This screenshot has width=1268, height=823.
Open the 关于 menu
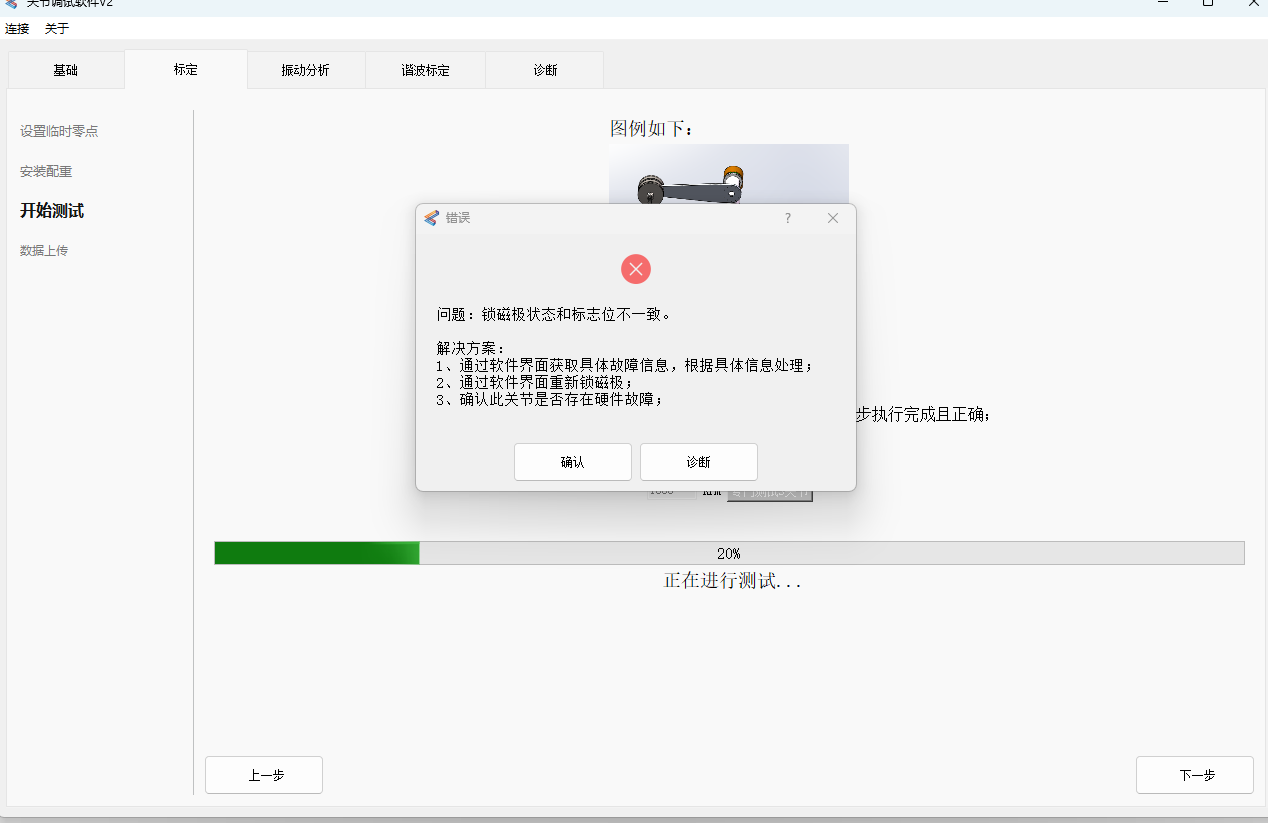tap(57, 29)
